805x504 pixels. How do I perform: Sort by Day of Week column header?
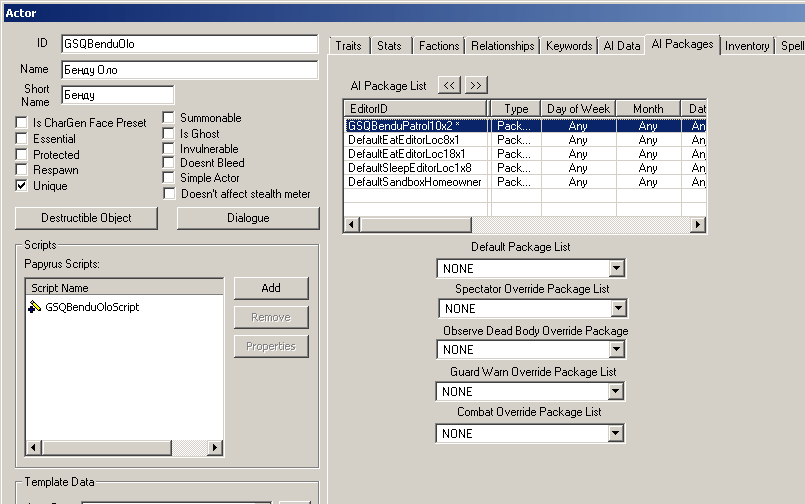point(578,109)
